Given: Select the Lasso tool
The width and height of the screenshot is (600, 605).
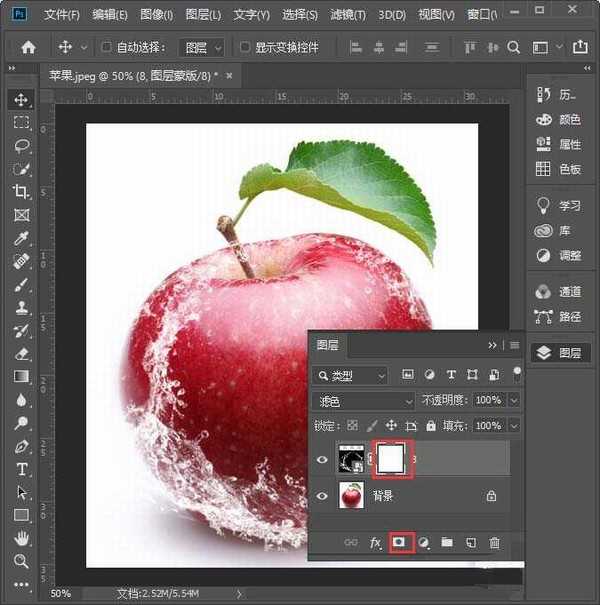Looking at the screenshot, I should pos(21,145).
